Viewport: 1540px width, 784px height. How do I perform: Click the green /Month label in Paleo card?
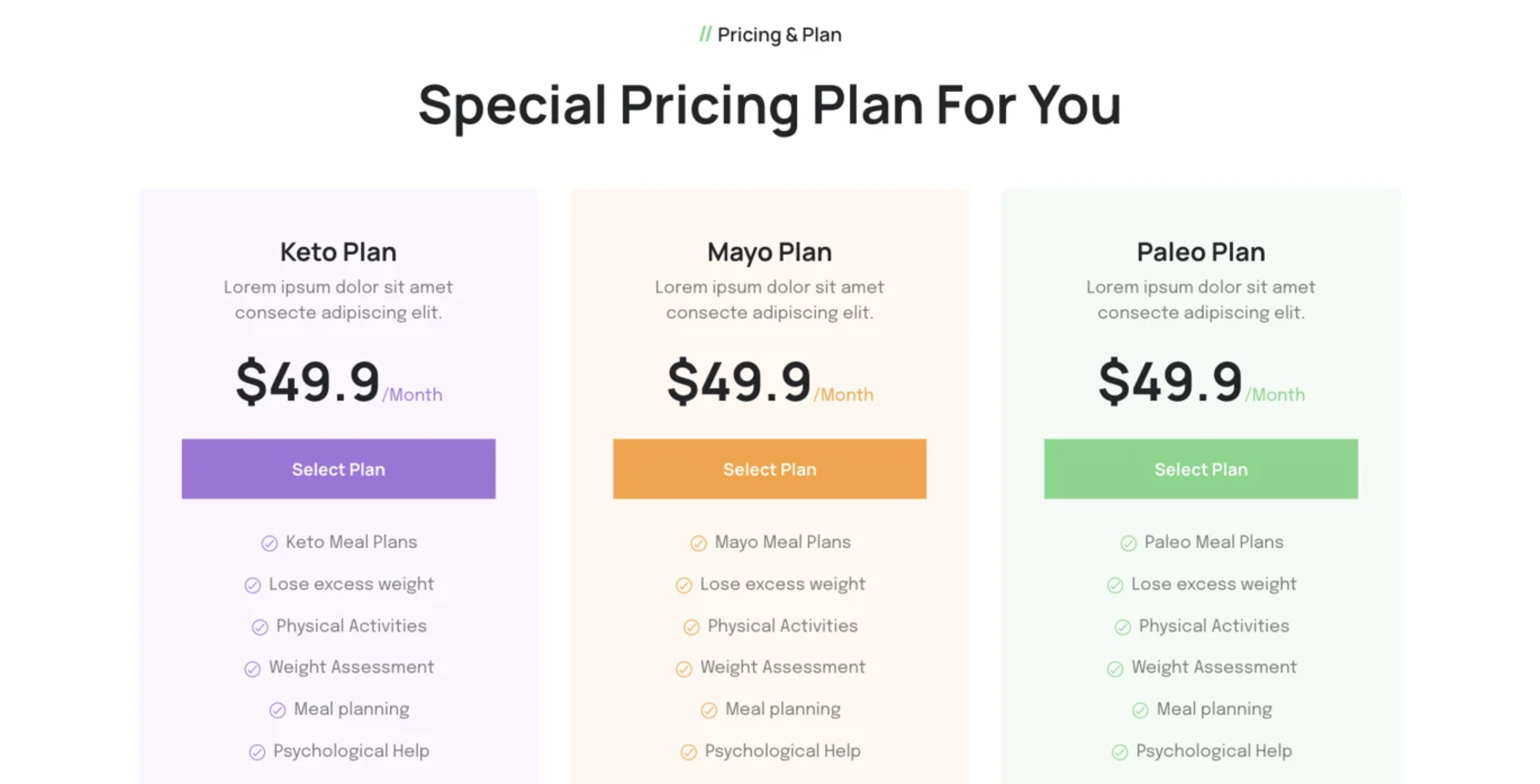click(1275, 395)
